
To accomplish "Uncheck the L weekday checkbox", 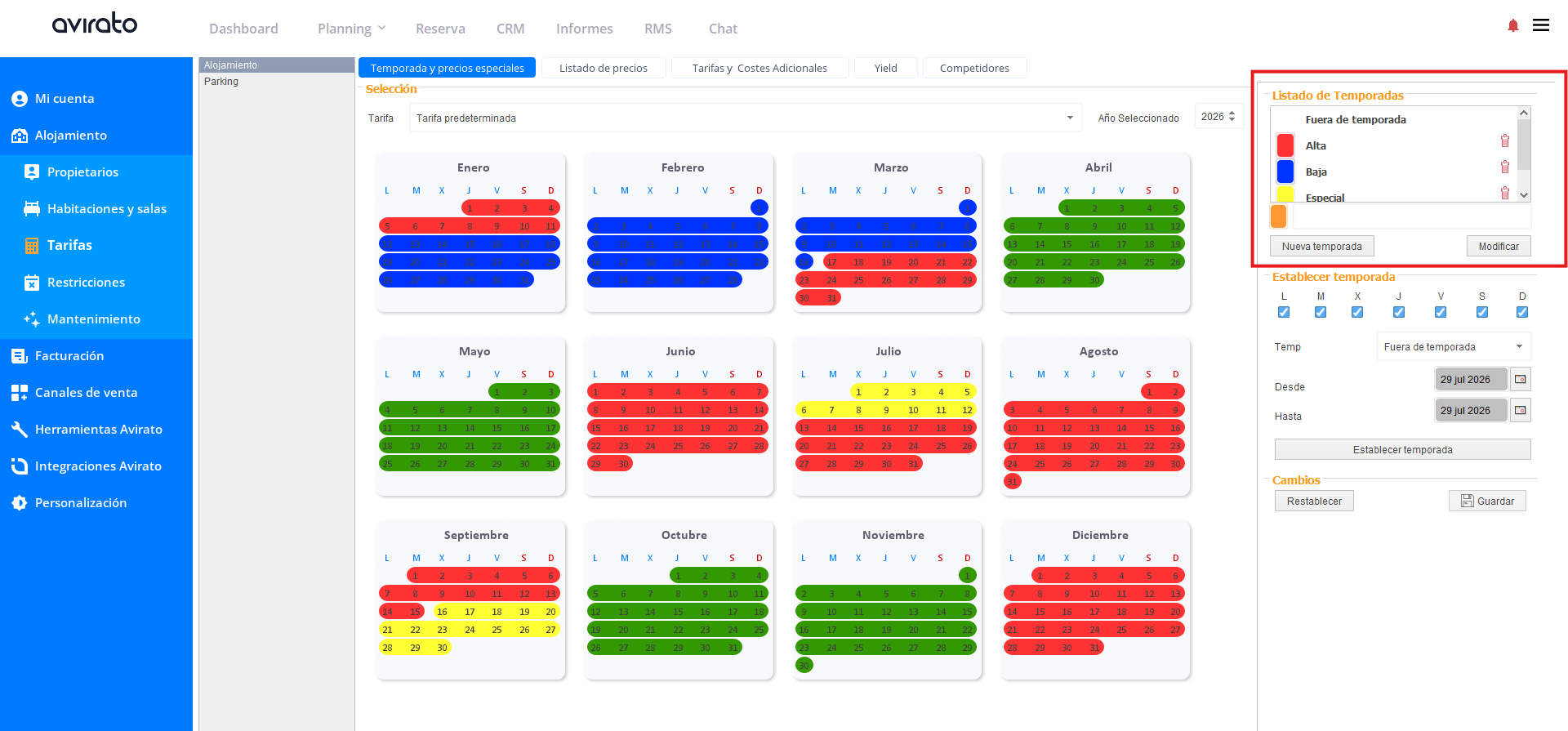I will pos(1284,312).
